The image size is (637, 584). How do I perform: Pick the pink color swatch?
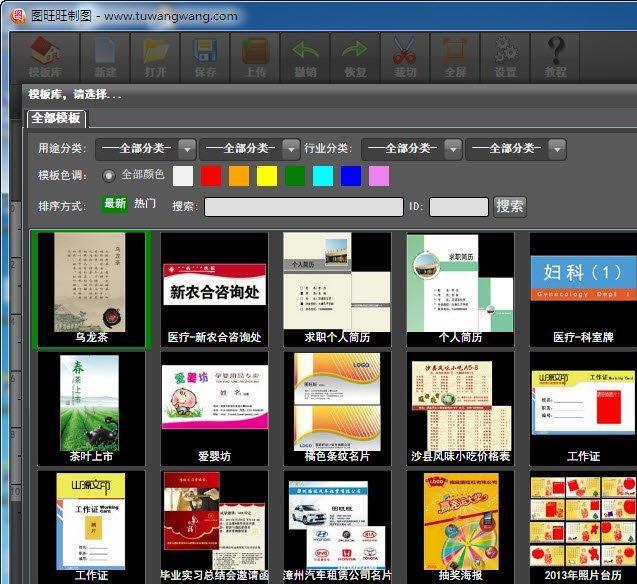pos(379,176)
